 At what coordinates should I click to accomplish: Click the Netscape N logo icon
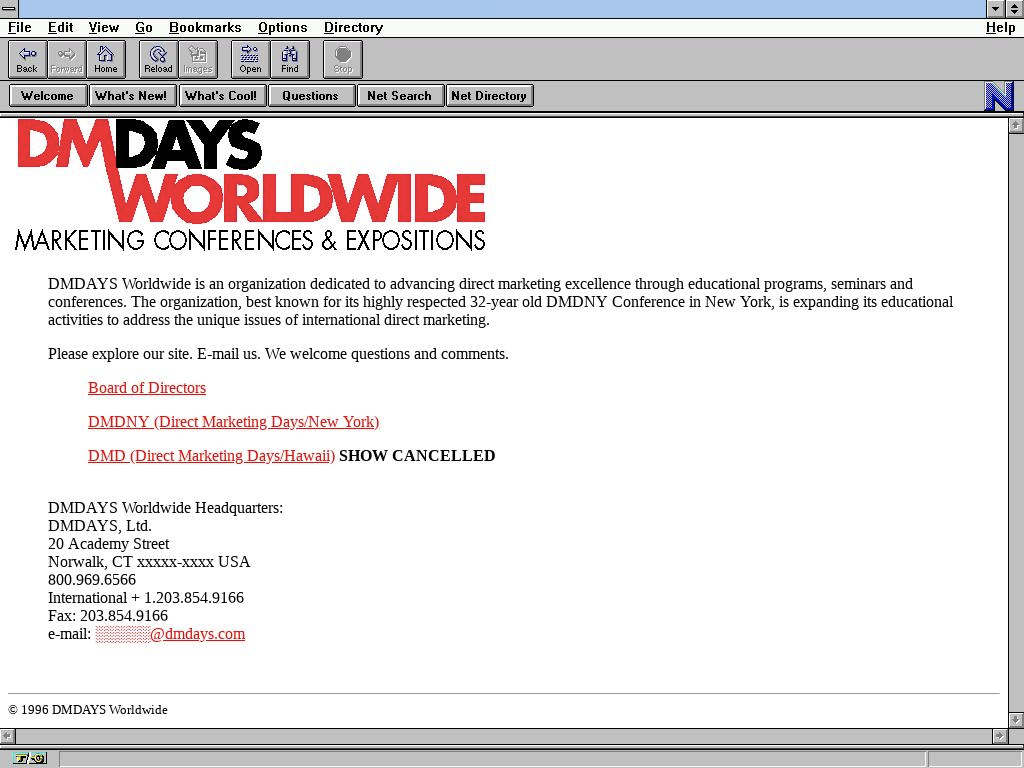coord(999,96)
